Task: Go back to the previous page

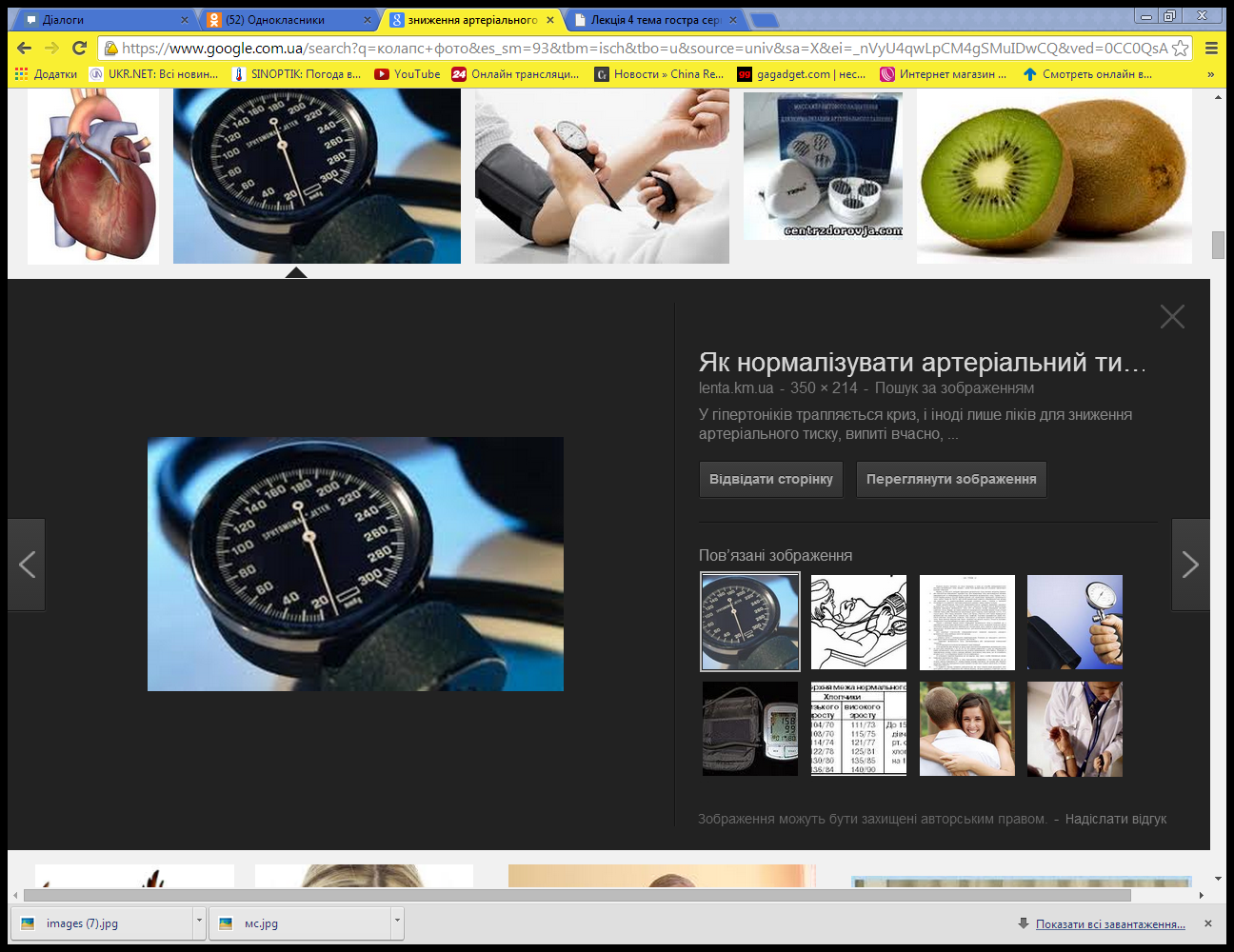Action: point(25,49)
